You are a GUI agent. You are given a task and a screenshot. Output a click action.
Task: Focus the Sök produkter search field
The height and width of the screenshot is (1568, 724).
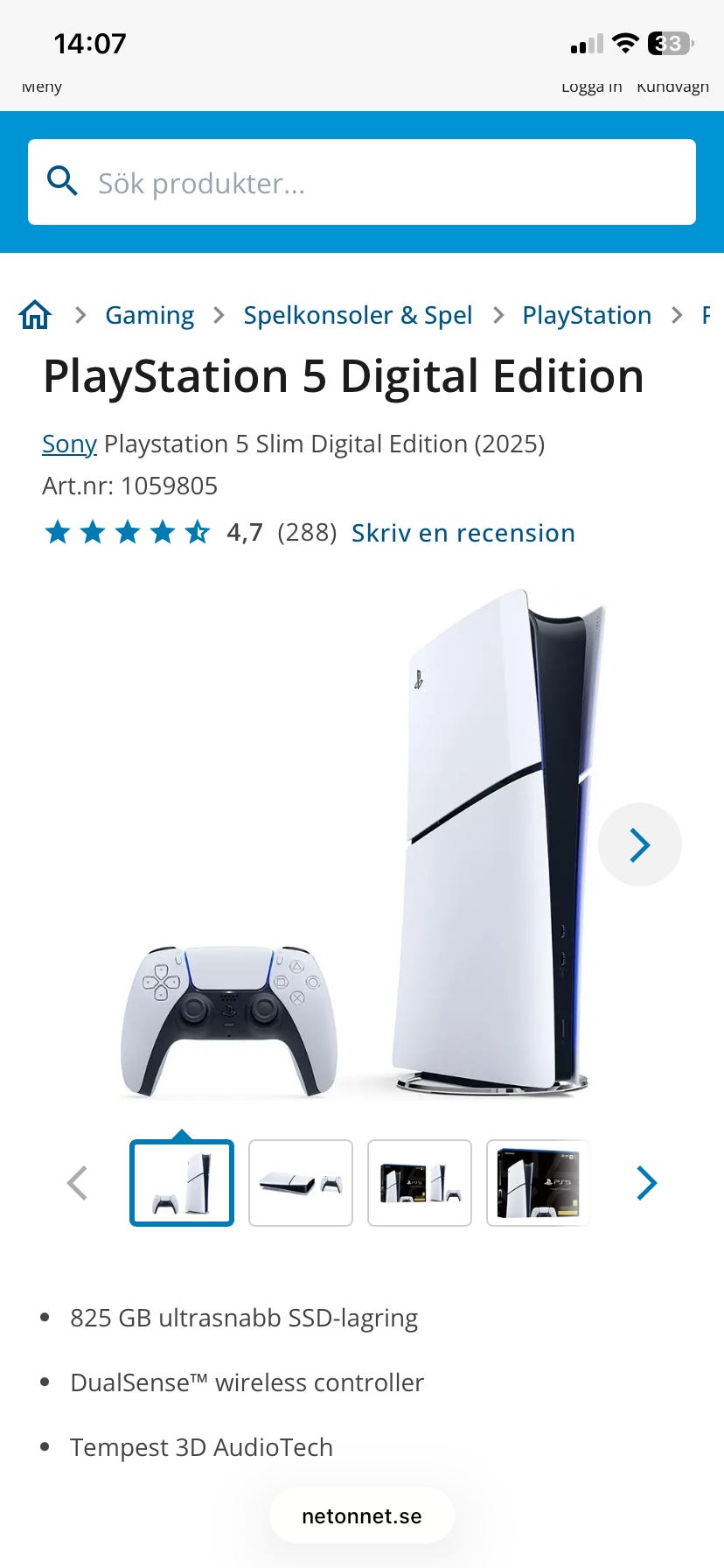tap(362, 182)
